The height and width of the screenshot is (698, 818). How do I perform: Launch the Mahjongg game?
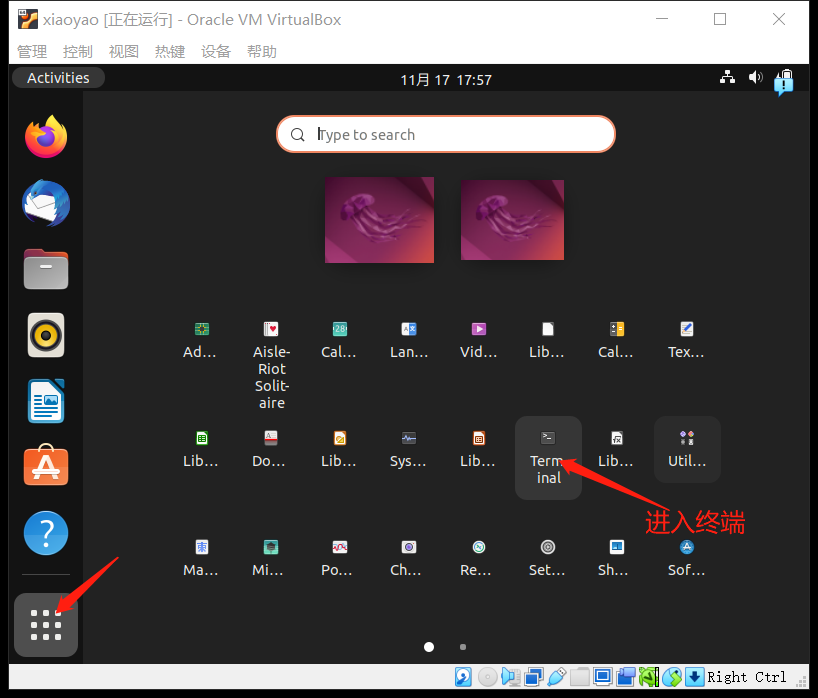tap(201, 558)
